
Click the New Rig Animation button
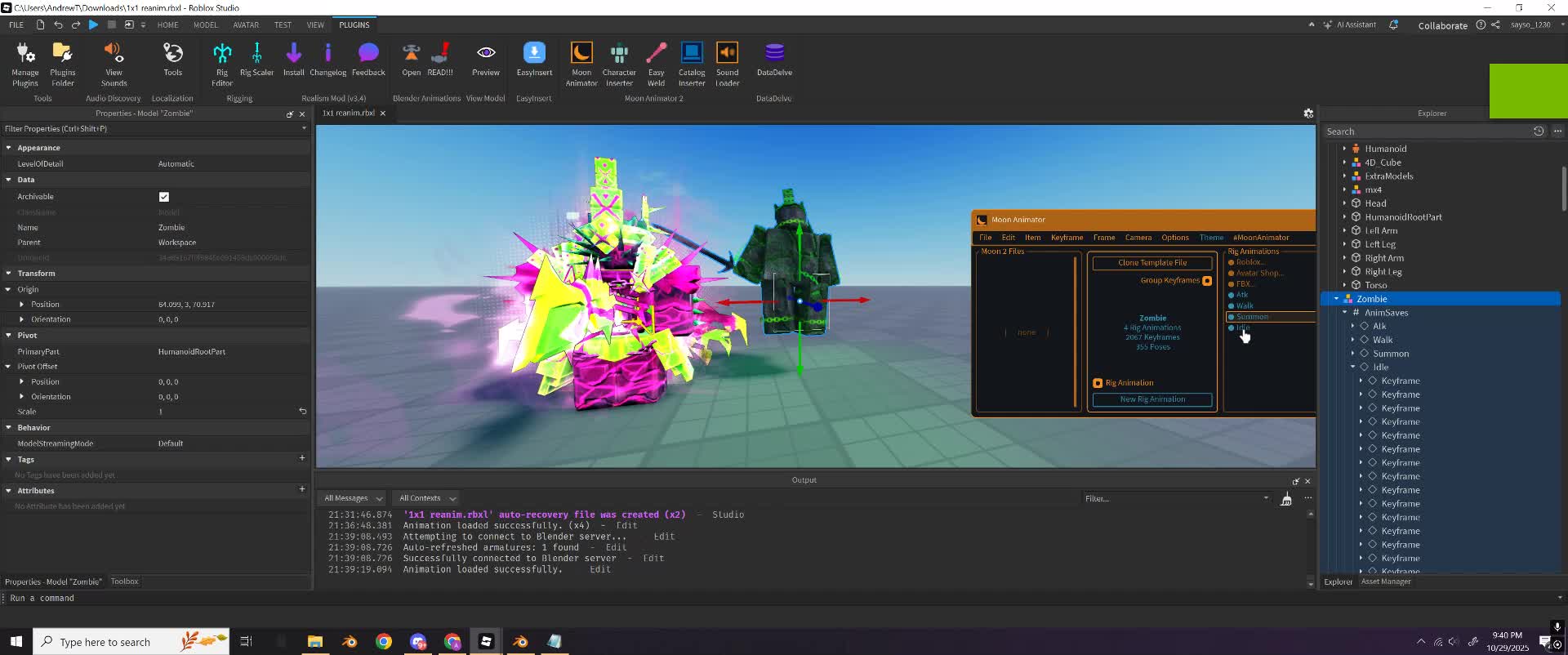tap(1152, 399)
